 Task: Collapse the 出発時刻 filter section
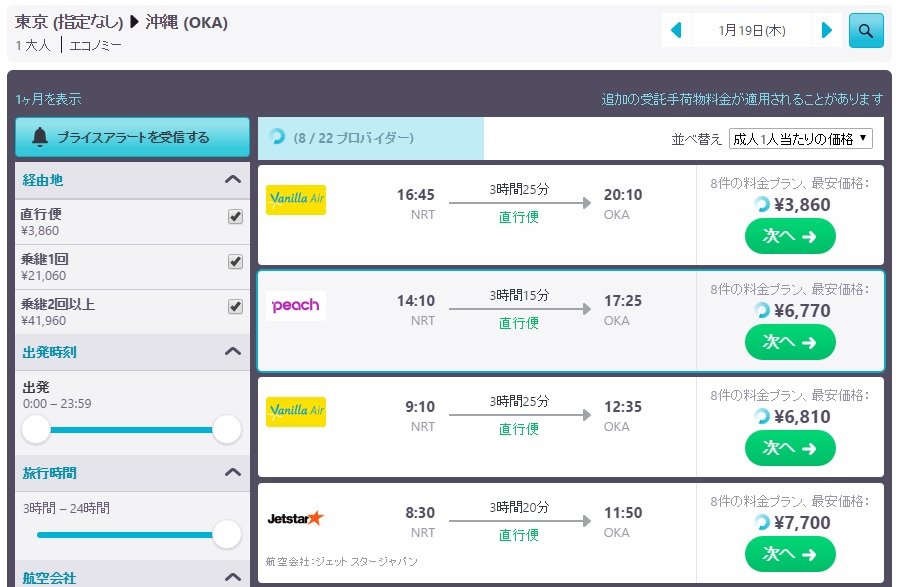coord(233,352)
